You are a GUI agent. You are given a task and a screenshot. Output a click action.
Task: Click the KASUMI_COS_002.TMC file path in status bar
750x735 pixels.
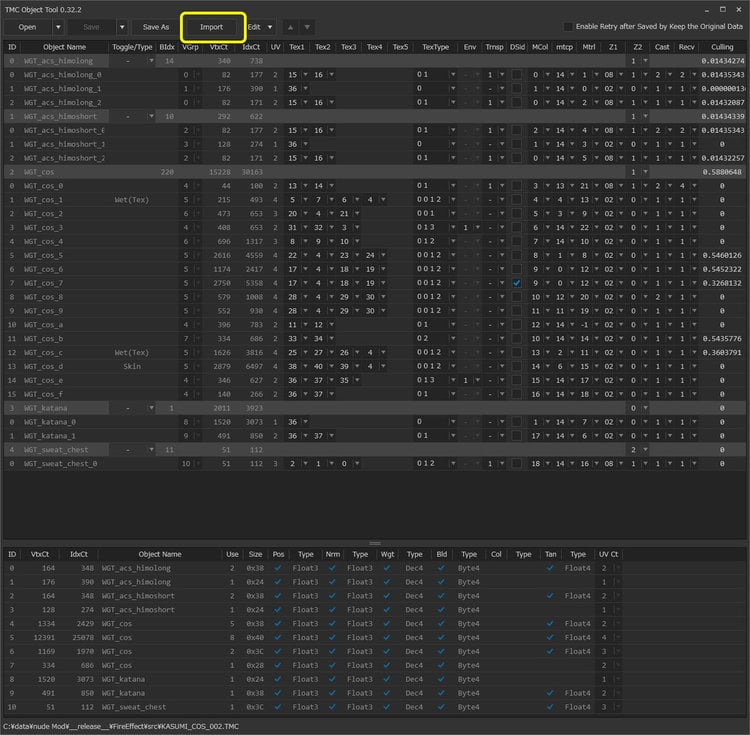point(121,726)
